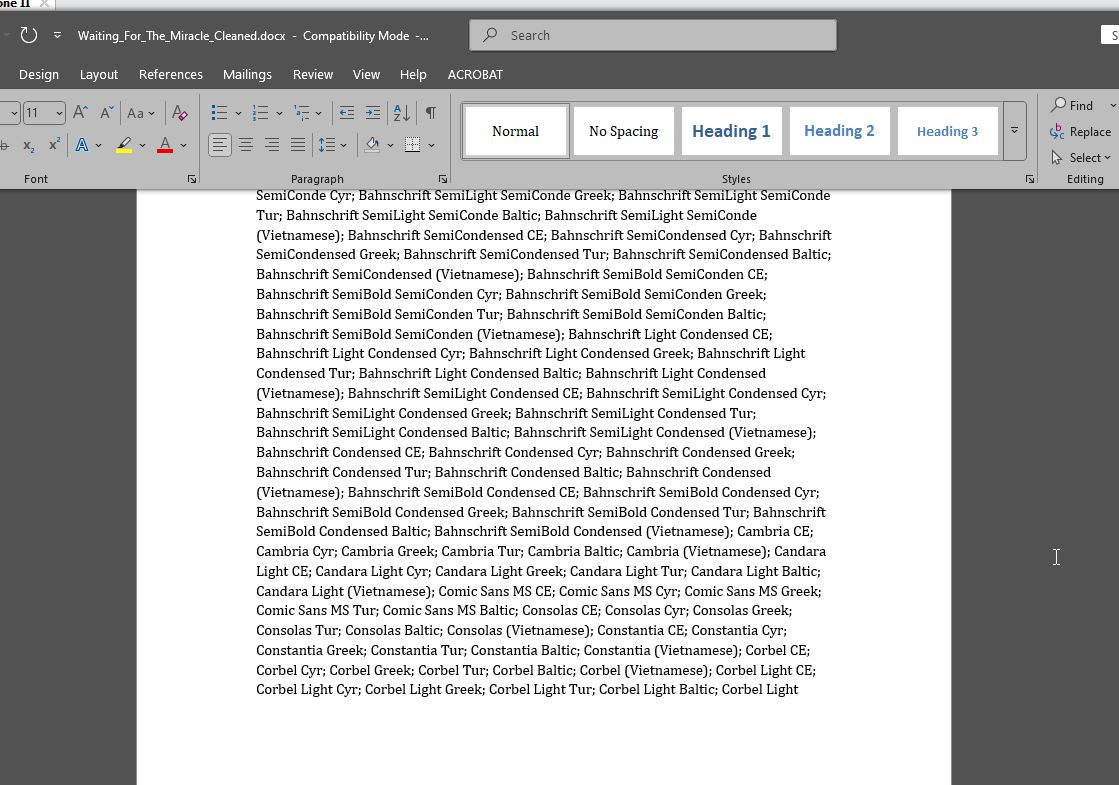Switch to the References tab
The height and width of the screenshot is (785, 1119).
coord(171,74)
